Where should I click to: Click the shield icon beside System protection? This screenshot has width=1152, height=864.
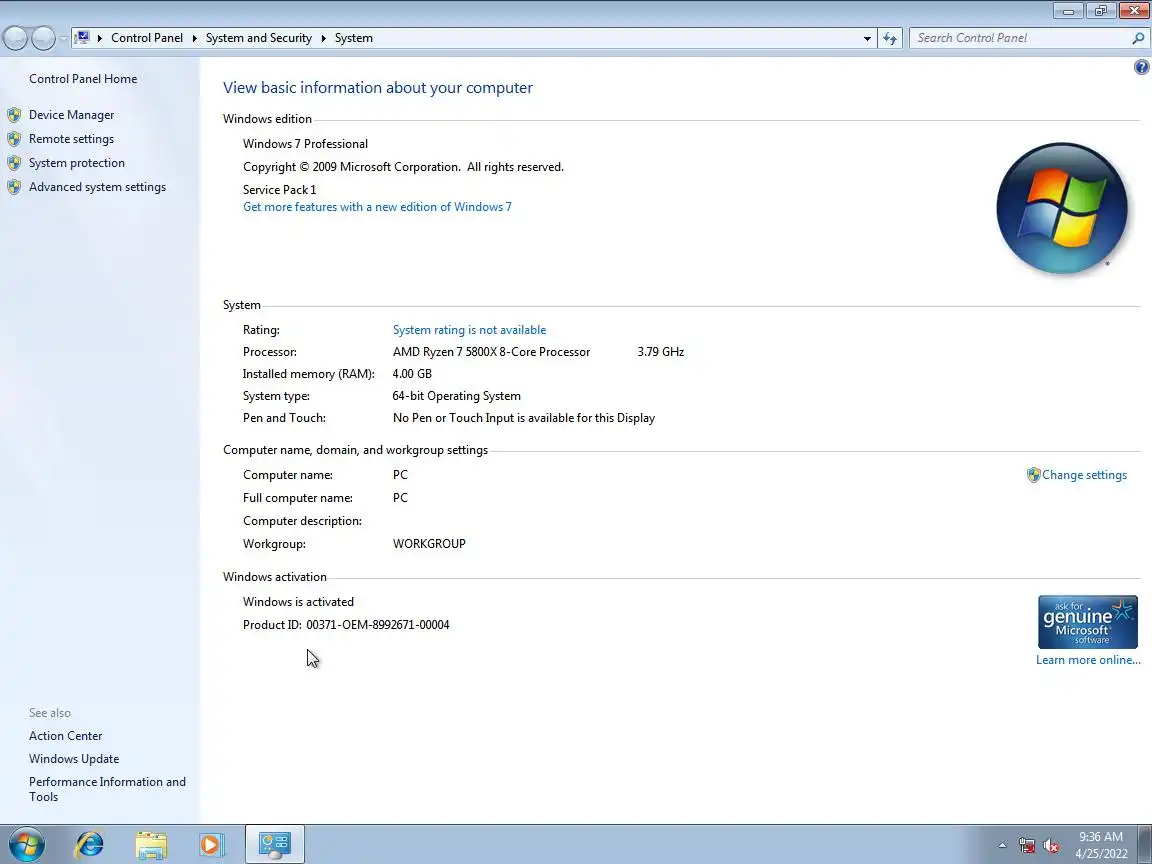pyautogui.click(x=14, y=163)
